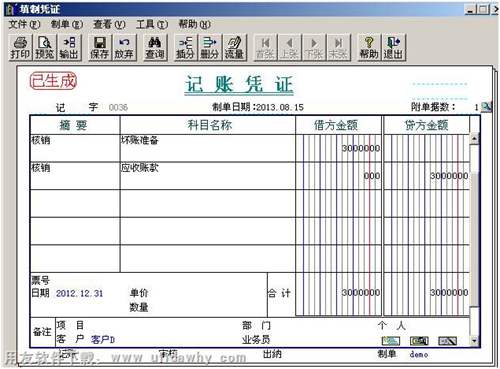
Task: Exit using the 退出 toolbar icon
Action: coord(393,48)
